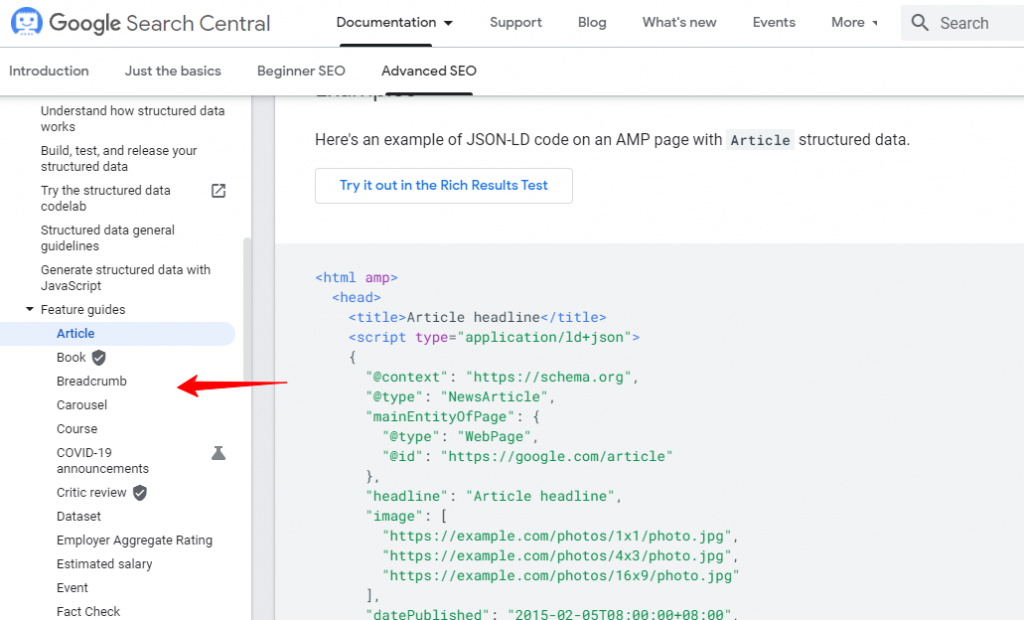Open the Employer Aggregate Rating guide

[135, 540]
